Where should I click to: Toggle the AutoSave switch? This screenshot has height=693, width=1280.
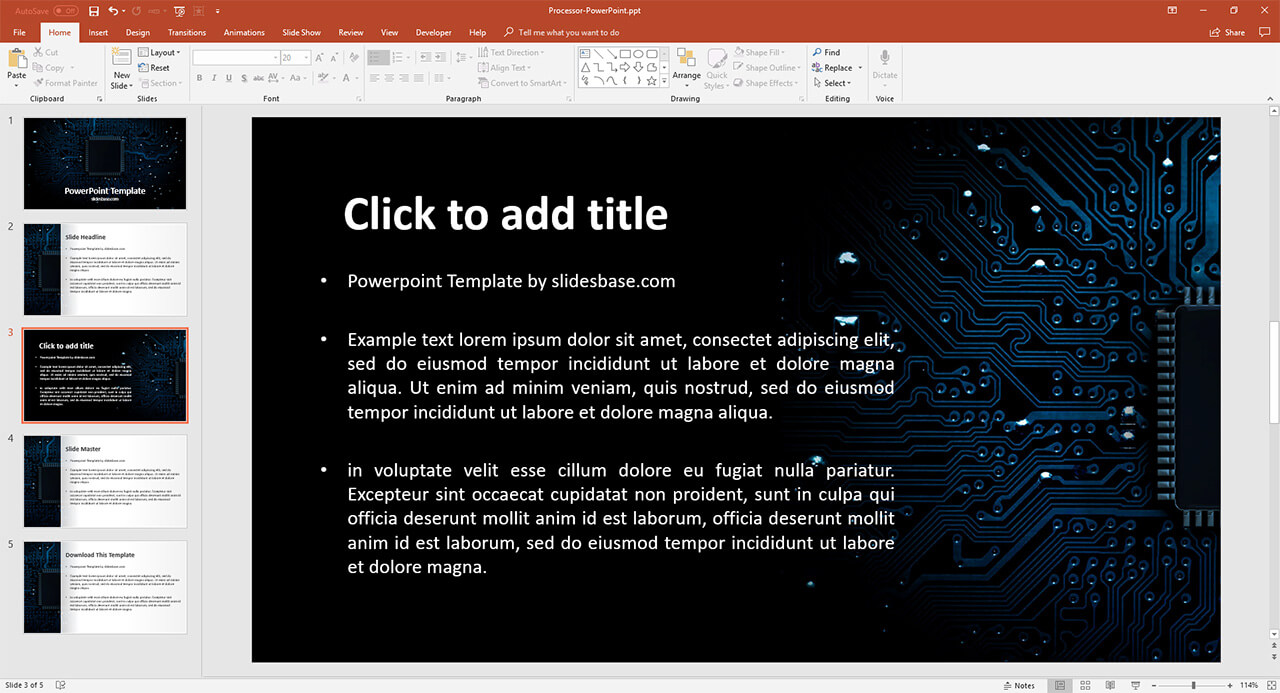(66, 10)
